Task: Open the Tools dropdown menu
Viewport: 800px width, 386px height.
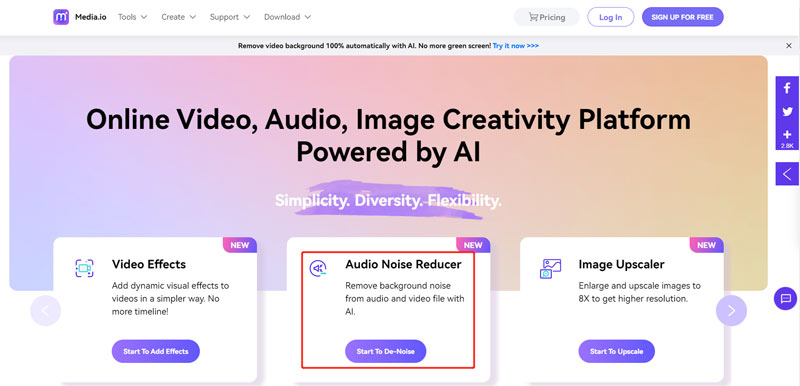Action: point(133,17)
